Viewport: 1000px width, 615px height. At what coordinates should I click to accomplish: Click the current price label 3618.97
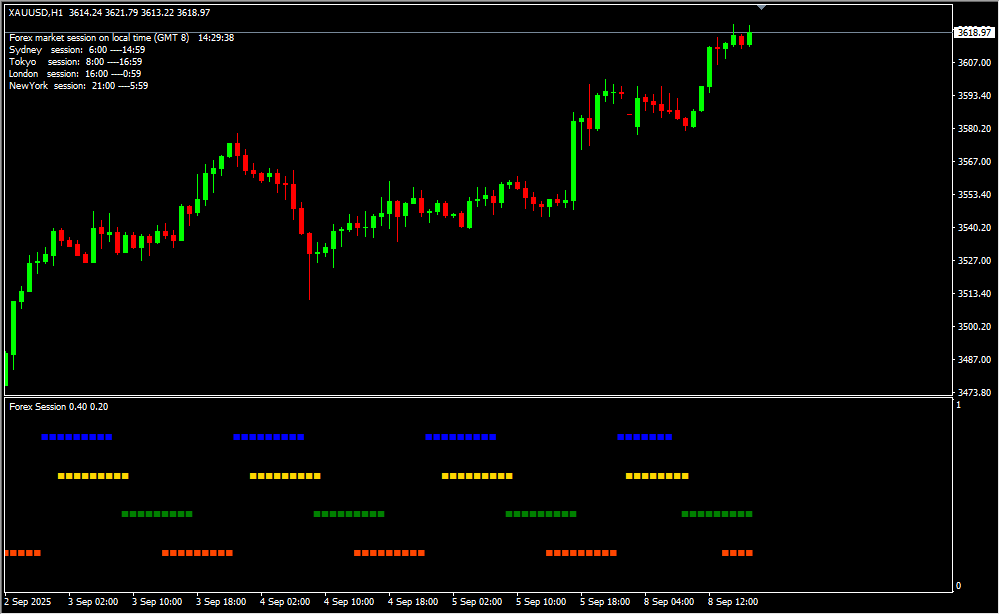(x=973, y=33)
